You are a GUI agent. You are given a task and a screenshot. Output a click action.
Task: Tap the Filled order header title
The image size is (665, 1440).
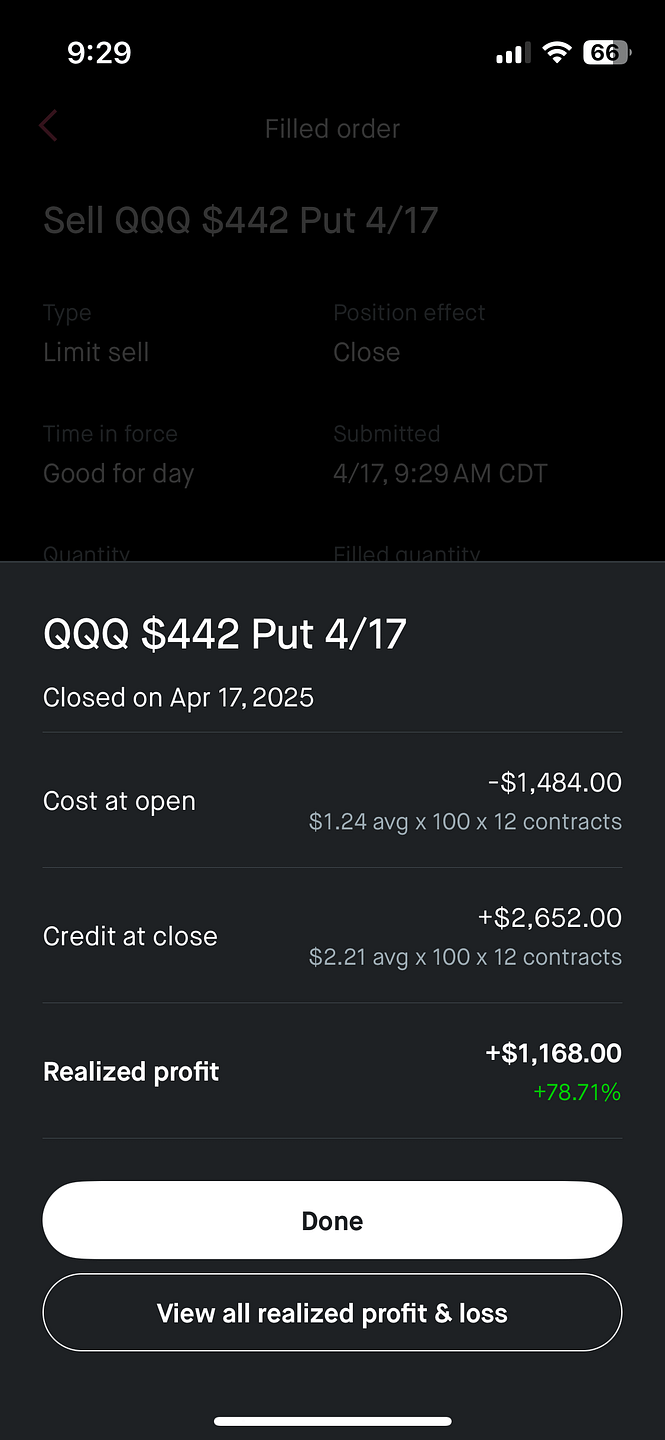[x=332, y=129]
